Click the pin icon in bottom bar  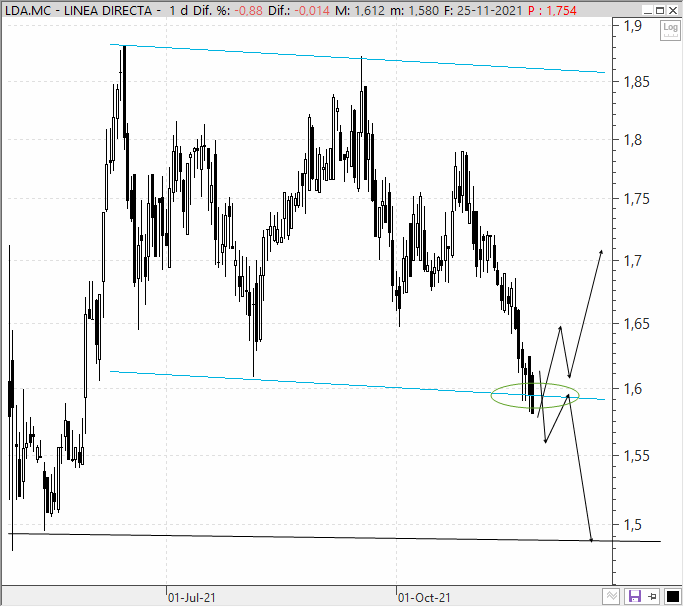coord(653,596)
